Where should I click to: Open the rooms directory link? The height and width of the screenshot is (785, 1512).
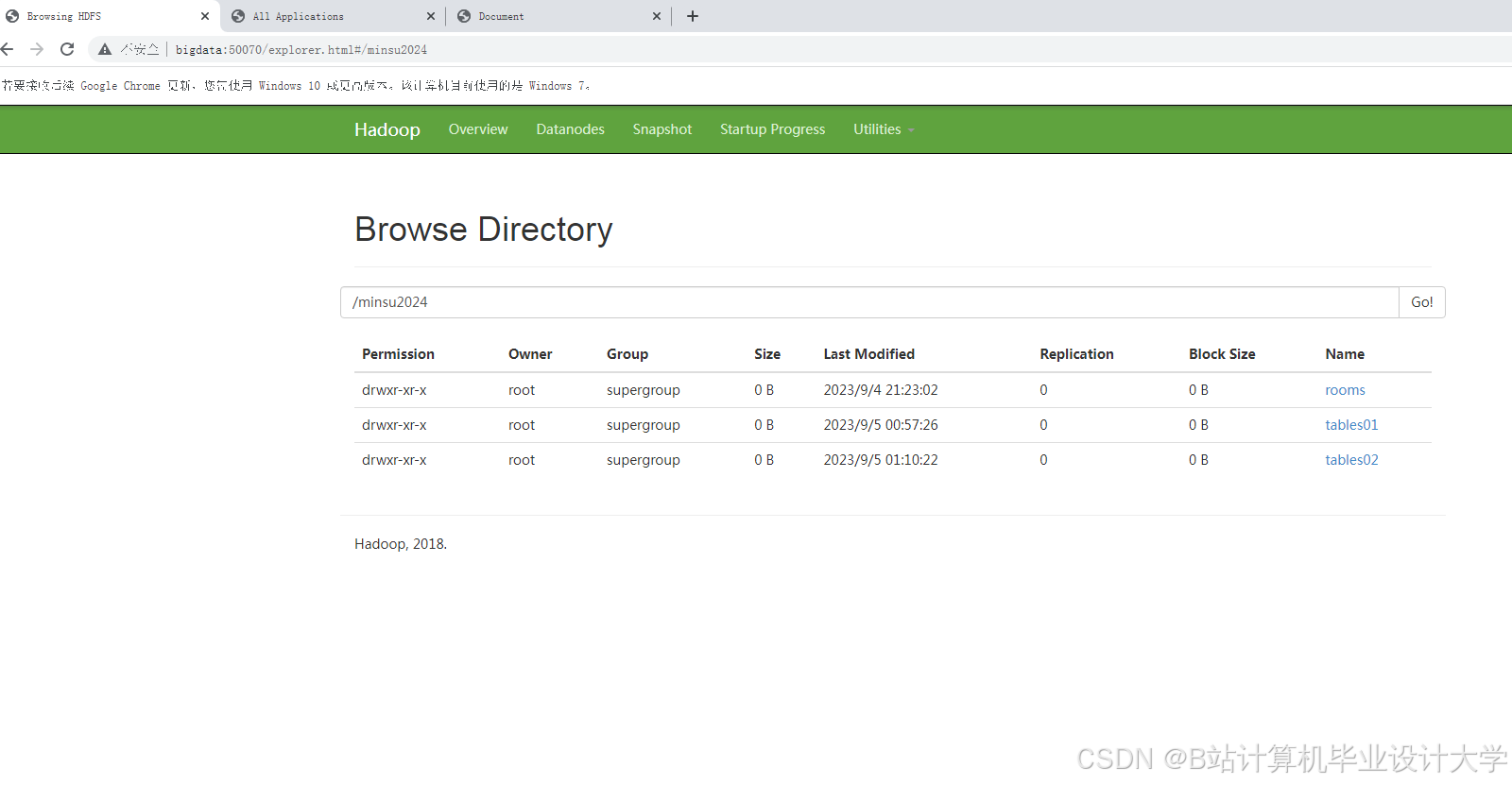(x=1345, y=390)
